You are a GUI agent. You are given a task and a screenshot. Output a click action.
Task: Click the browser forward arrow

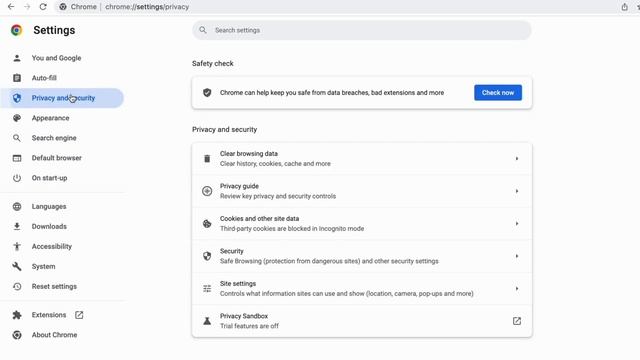click(x=27, y=7)
